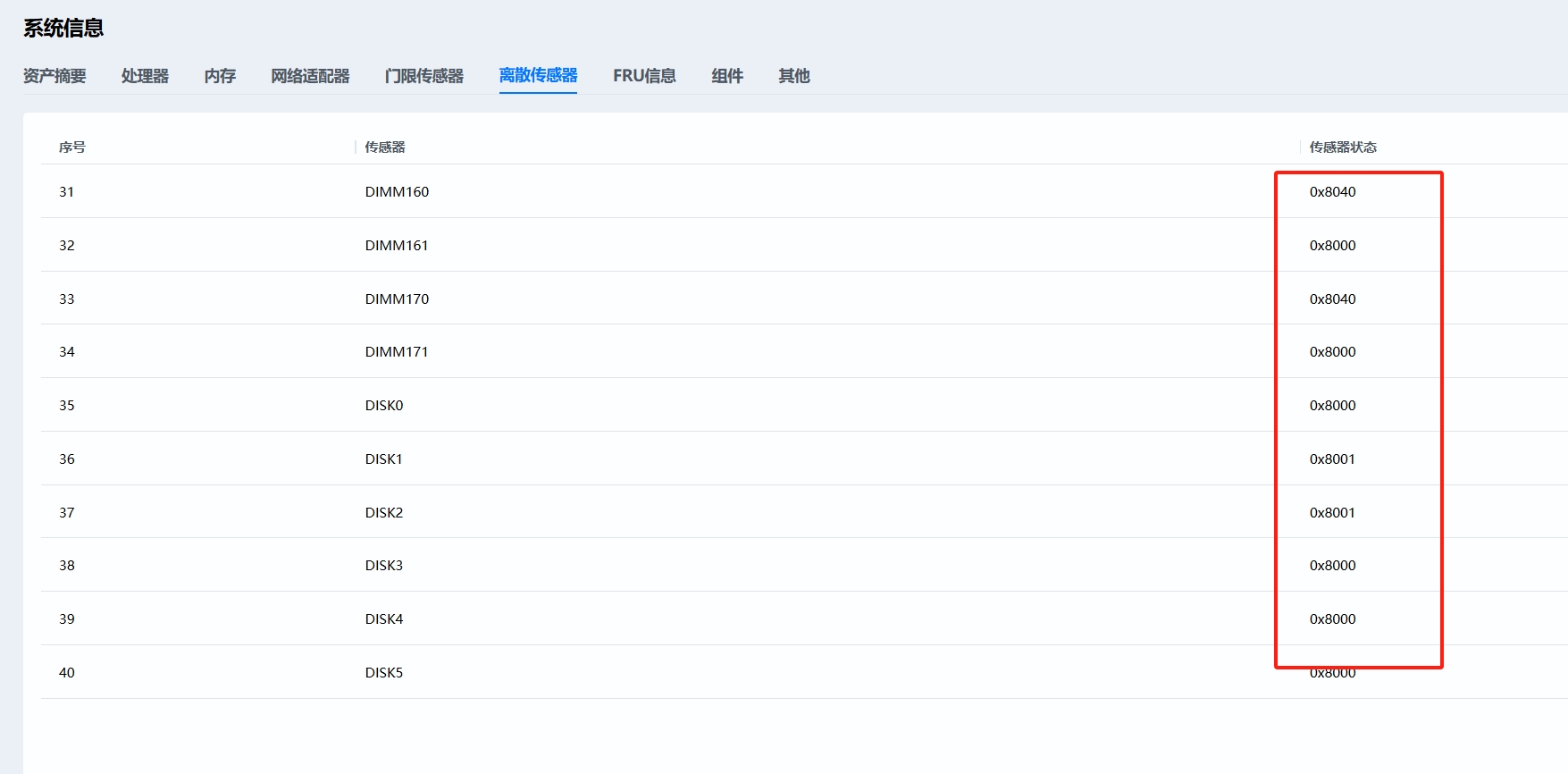Click the 系统信息 page title
This screenshot has width=1568, height=774.
[63, 29]
